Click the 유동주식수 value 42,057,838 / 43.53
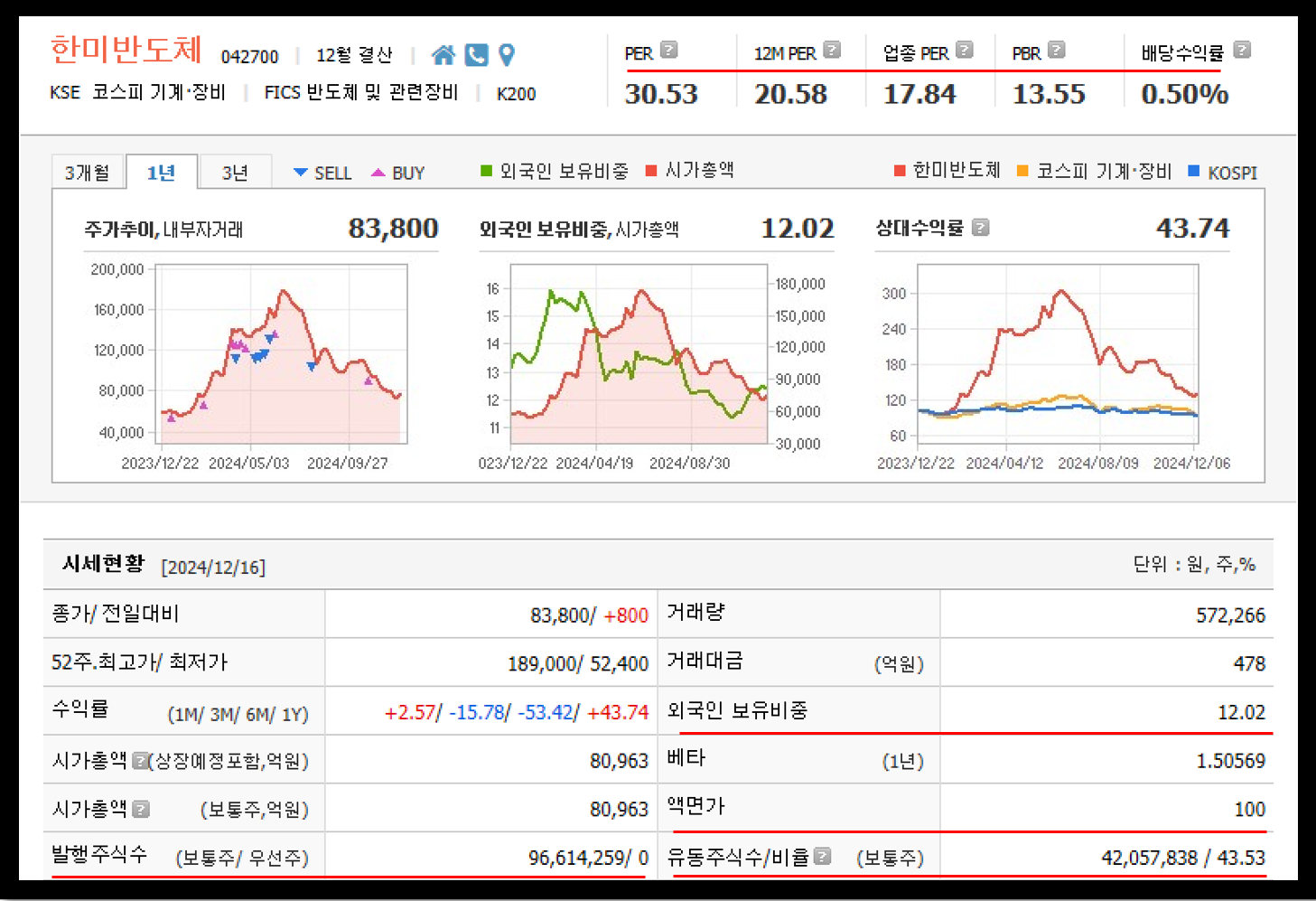The image size is (1316, 901). tap(1183, 858)
